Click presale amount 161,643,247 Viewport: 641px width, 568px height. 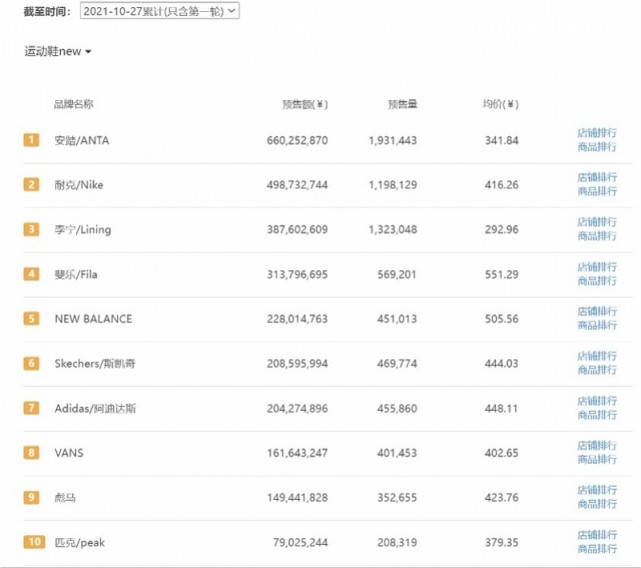click(x=297, y=453)
